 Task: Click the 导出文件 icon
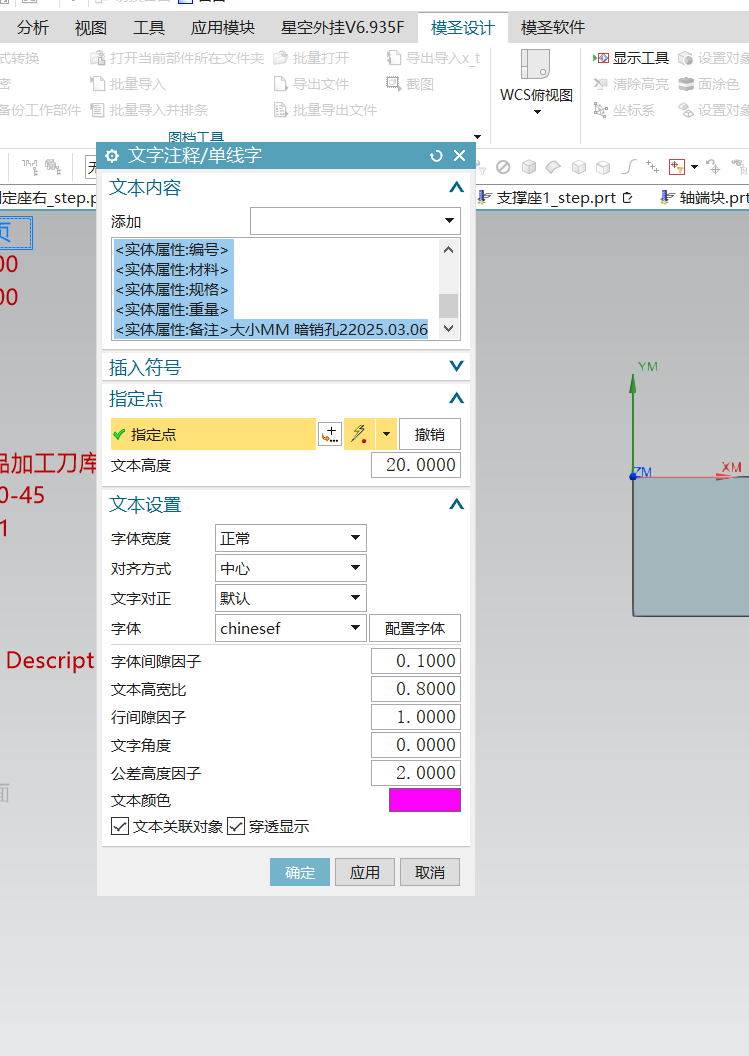280,84
